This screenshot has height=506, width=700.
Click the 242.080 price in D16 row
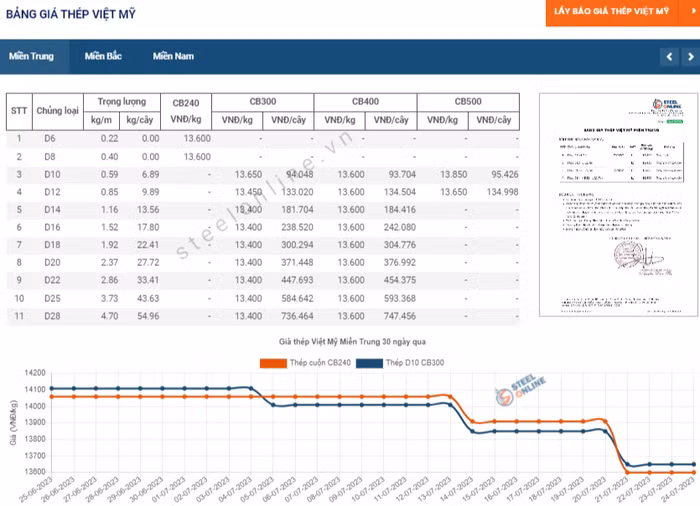tap(400, 227)
